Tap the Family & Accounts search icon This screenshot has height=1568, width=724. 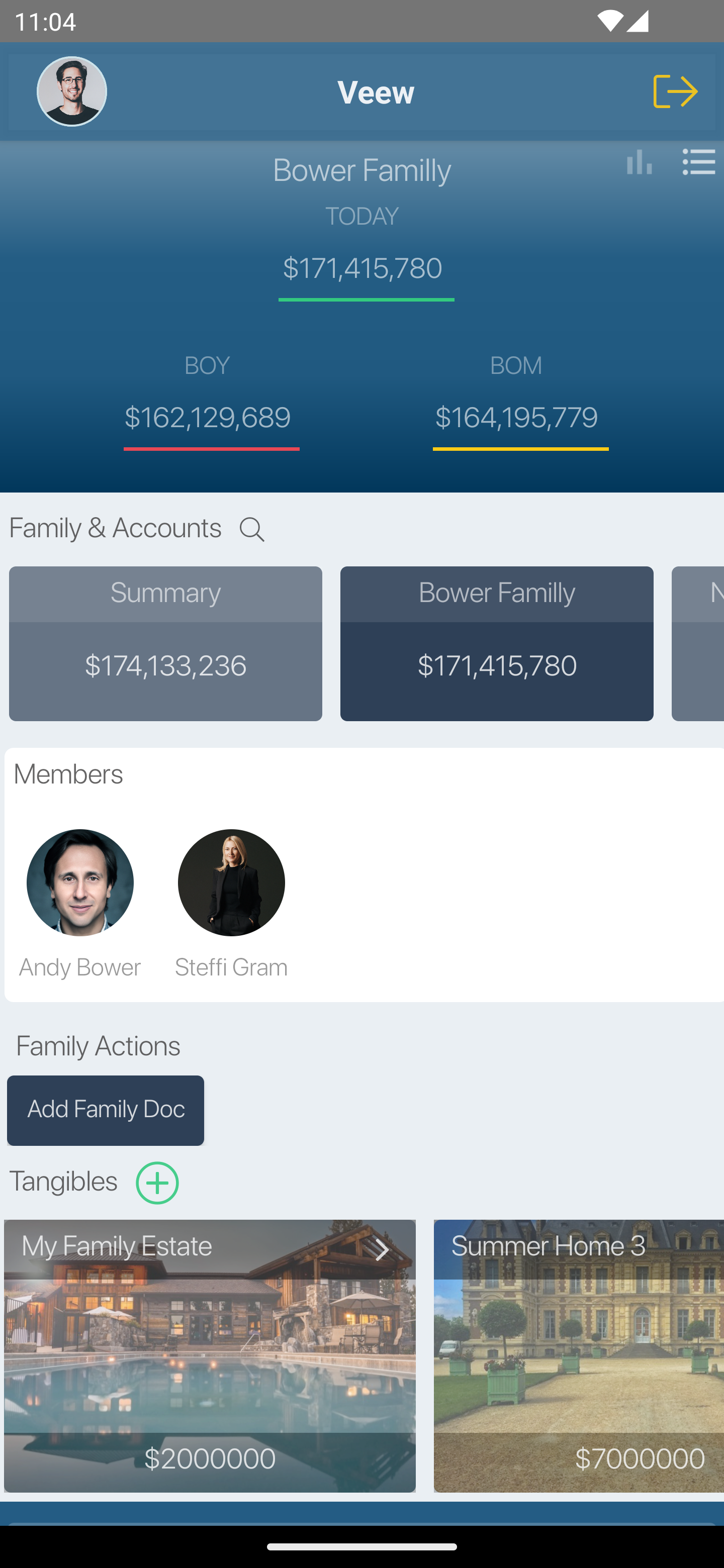tap(251, 530)
